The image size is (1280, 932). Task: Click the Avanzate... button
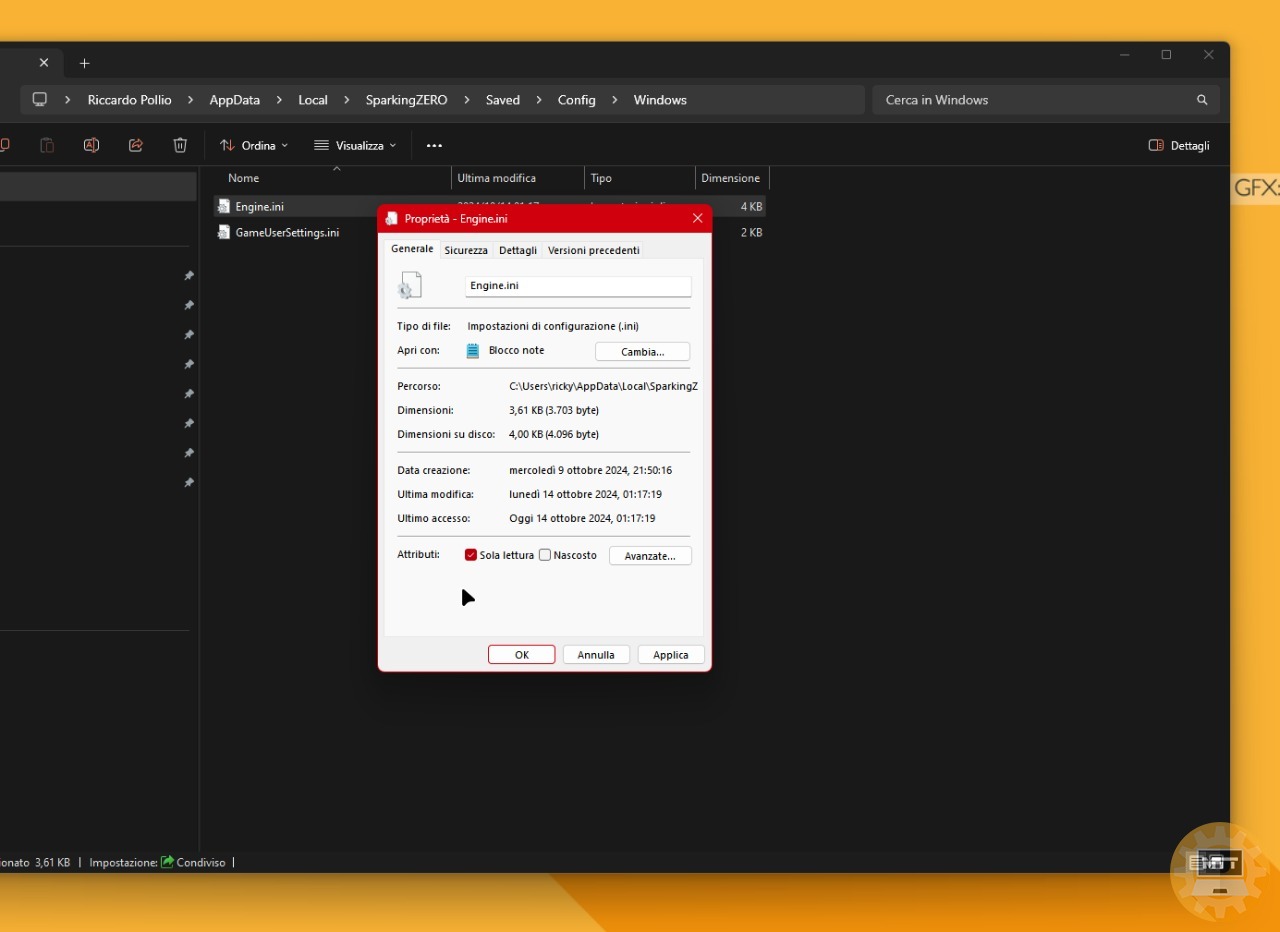point(650,556)
